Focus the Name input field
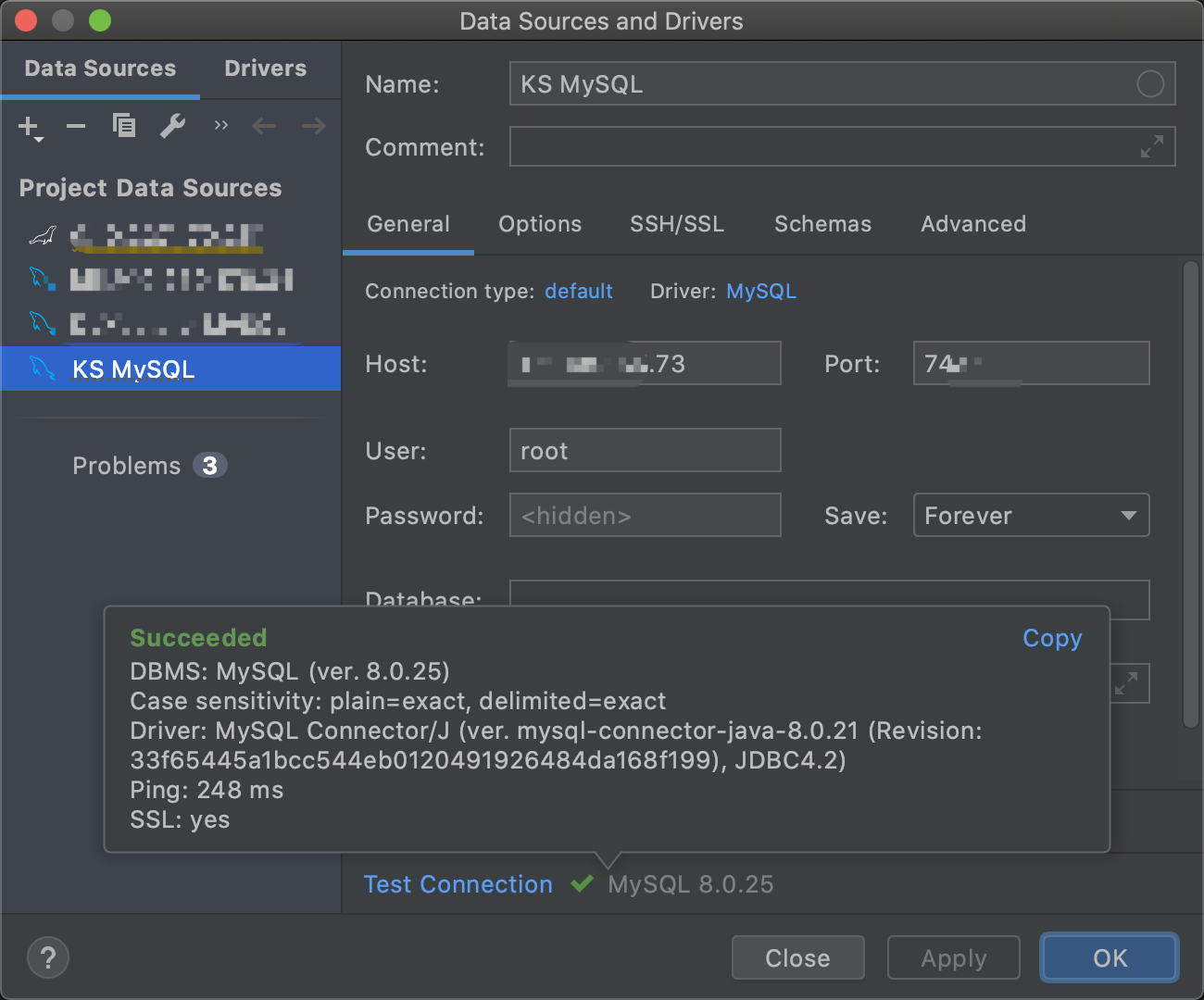Image resolution: width=1204 pixels, height=1000 pixels. pyautogui.click(x=843, y=84)
